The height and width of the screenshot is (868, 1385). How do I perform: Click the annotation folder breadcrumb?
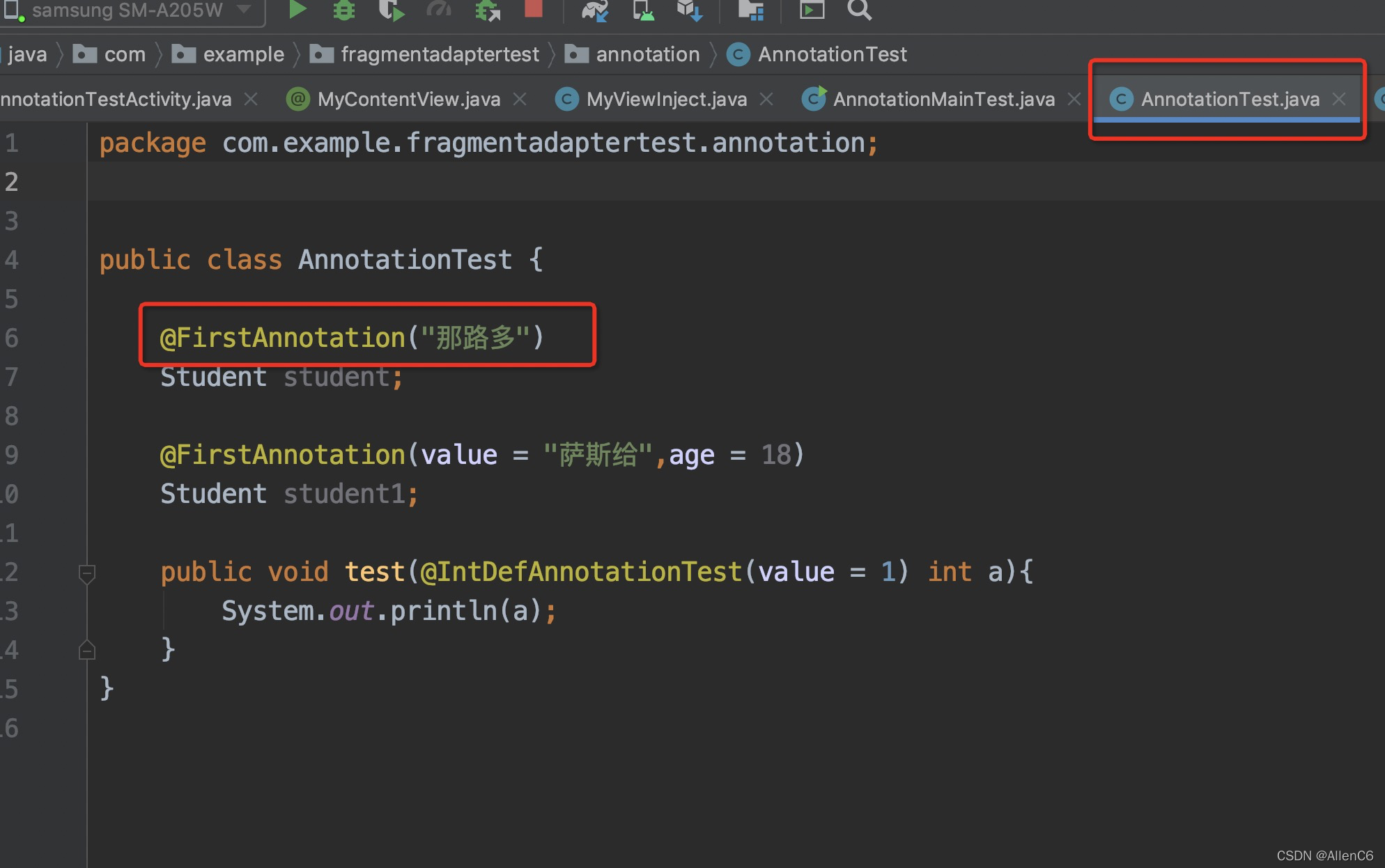coord(633,54)
